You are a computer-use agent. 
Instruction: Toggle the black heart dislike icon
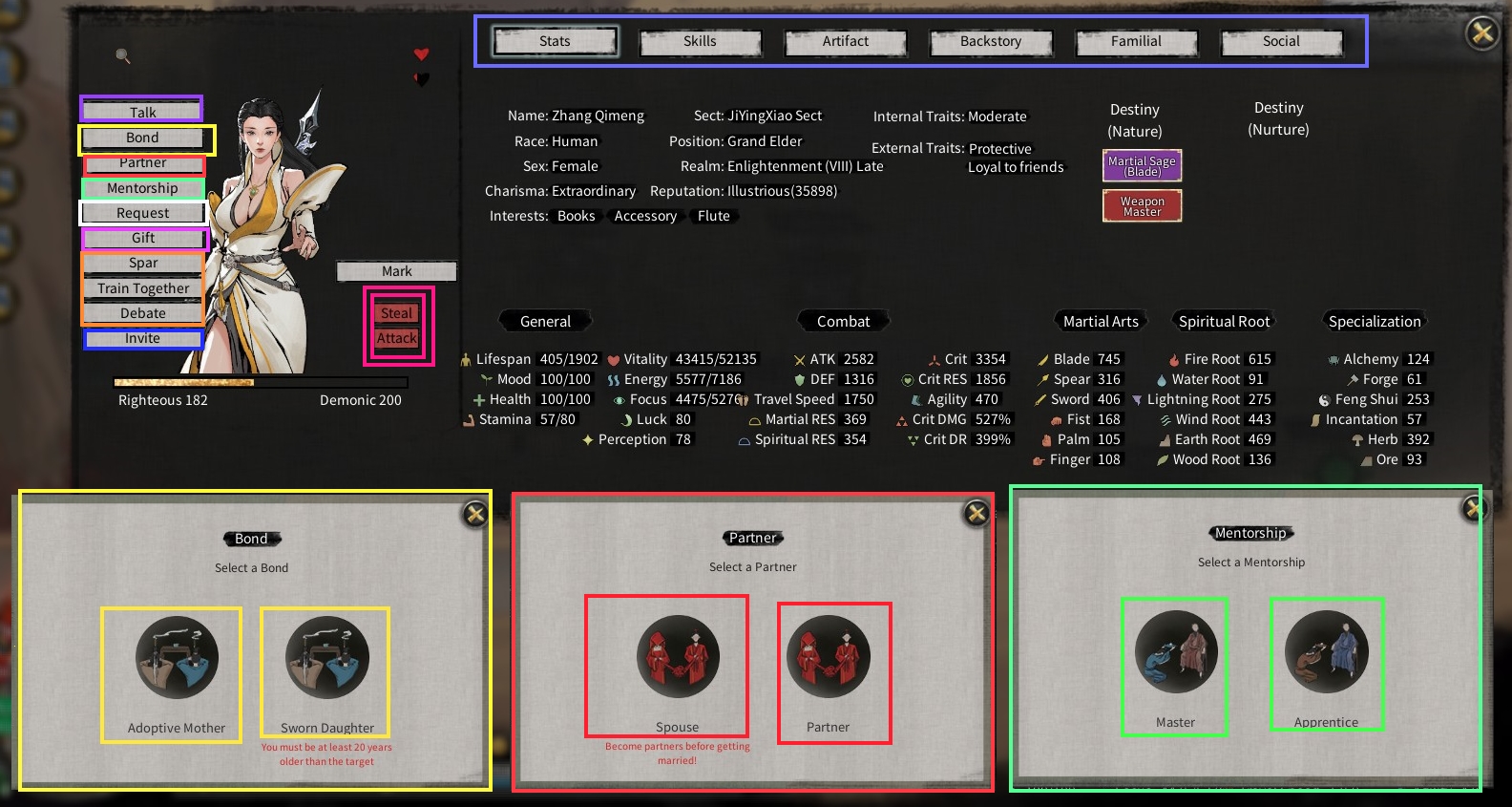421,79
